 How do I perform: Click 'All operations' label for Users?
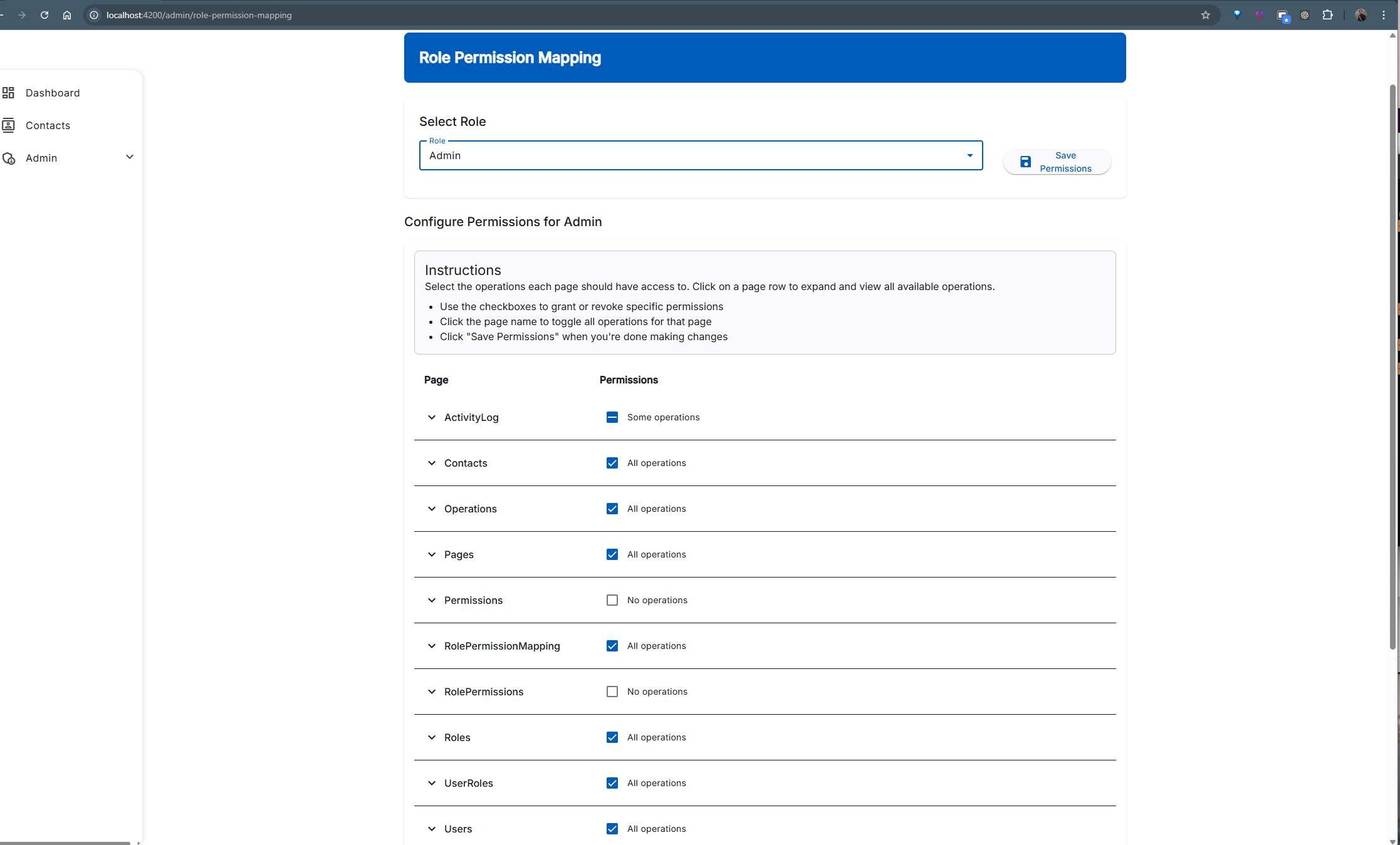point(656,829)
